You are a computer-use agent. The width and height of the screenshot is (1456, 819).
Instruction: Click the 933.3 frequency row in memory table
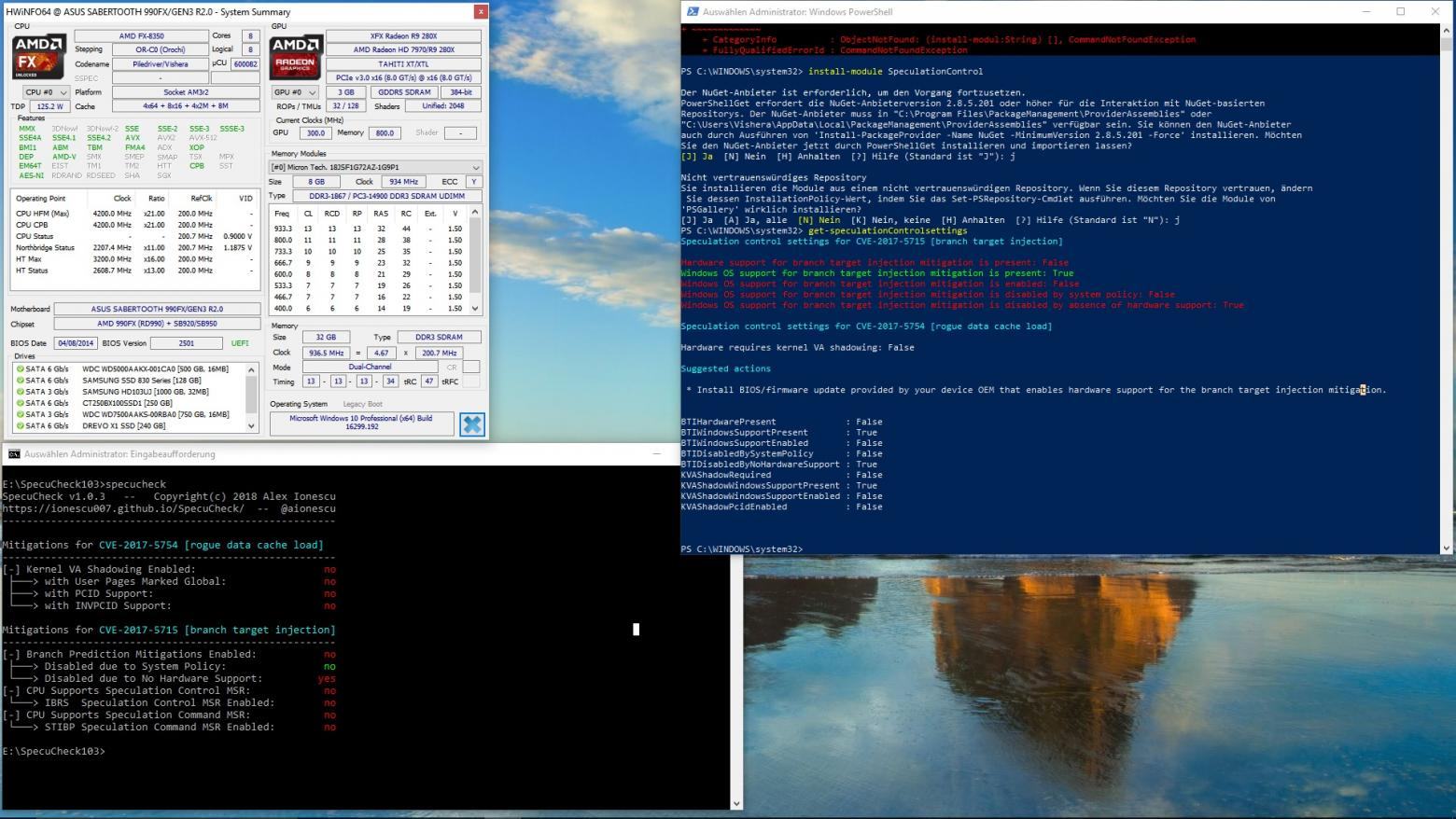(x=370, y=229)
